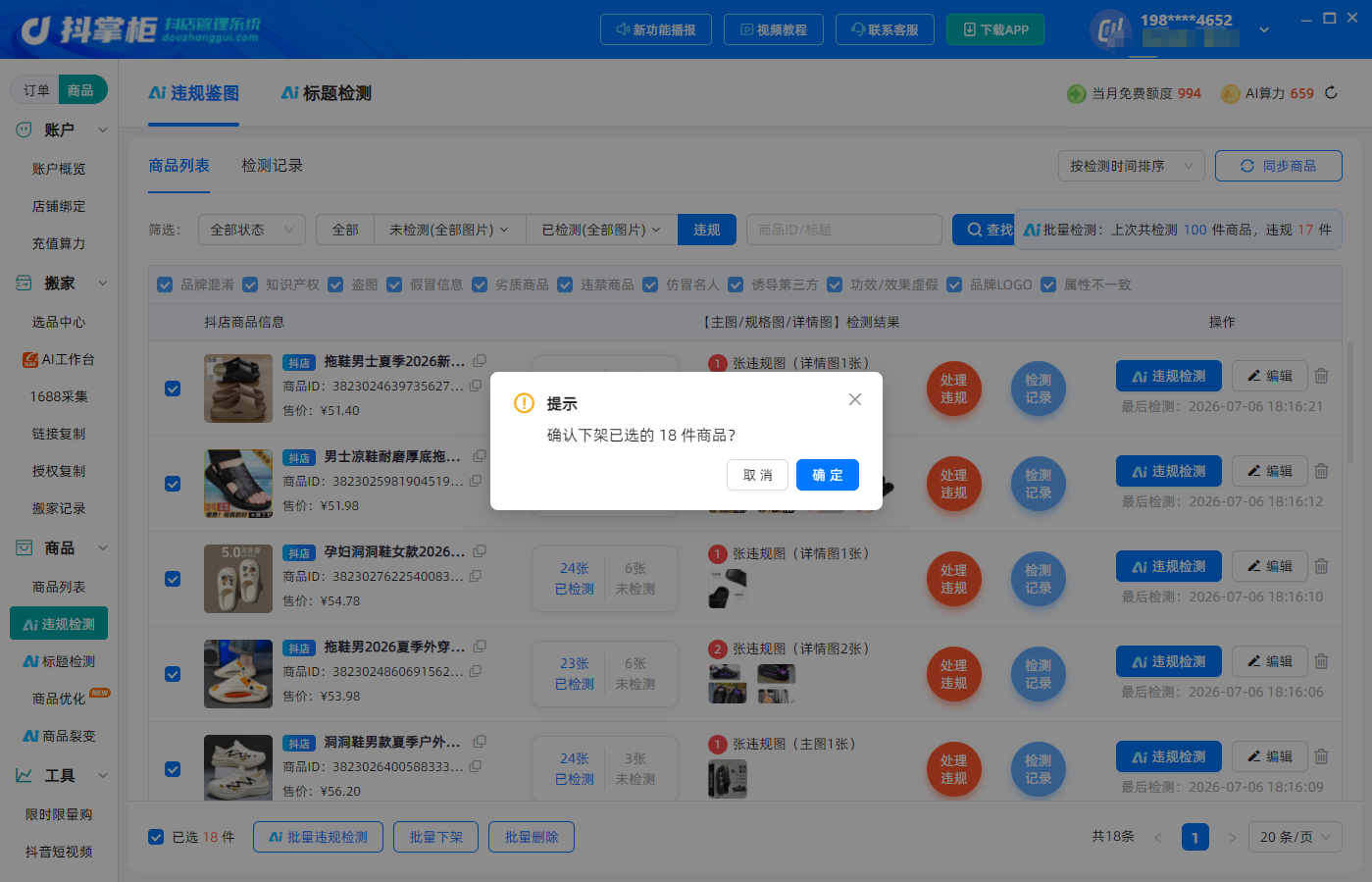The height and width of the screenshot is (882, 1372).
Task: Go to the next page arrow in pagination
Action: [x=1233, y=837]
